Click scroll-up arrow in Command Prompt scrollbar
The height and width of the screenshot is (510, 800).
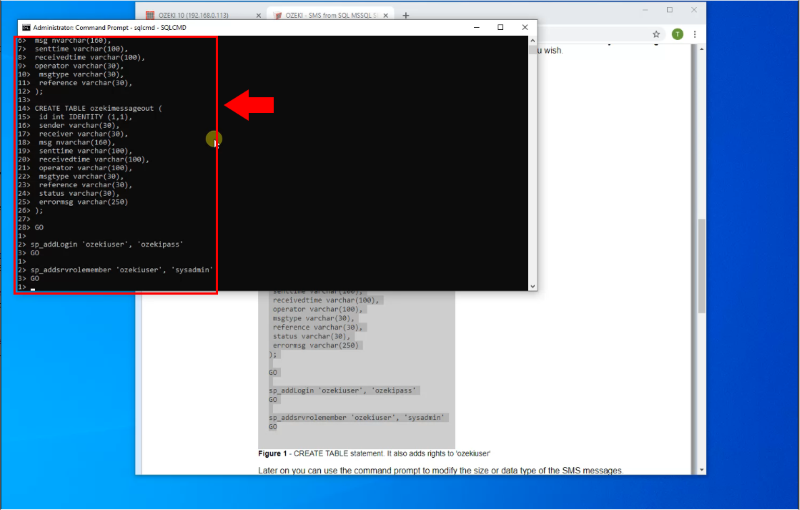pos(533,40)
